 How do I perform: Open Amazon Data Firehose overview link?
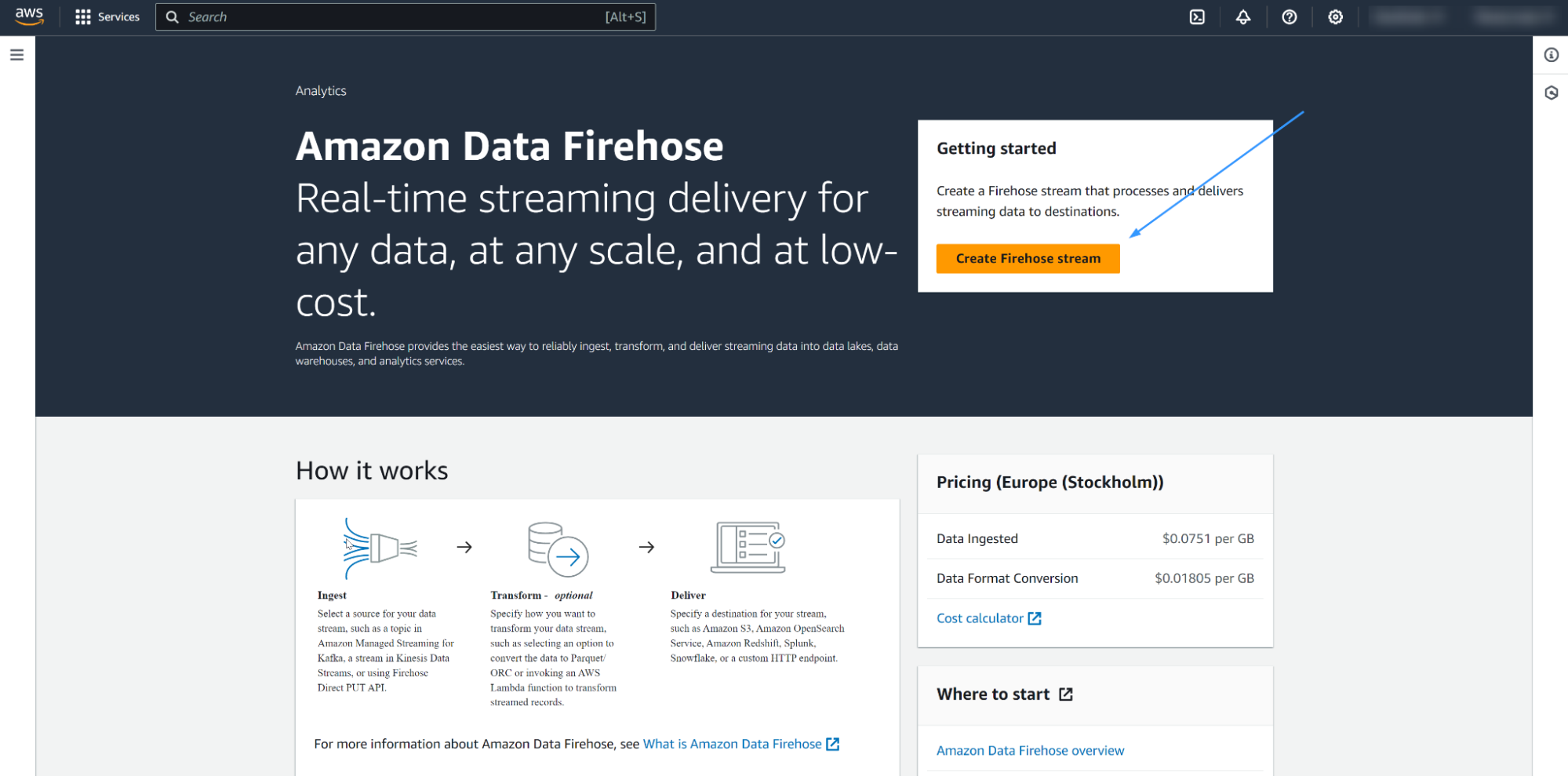point(1030,751)
